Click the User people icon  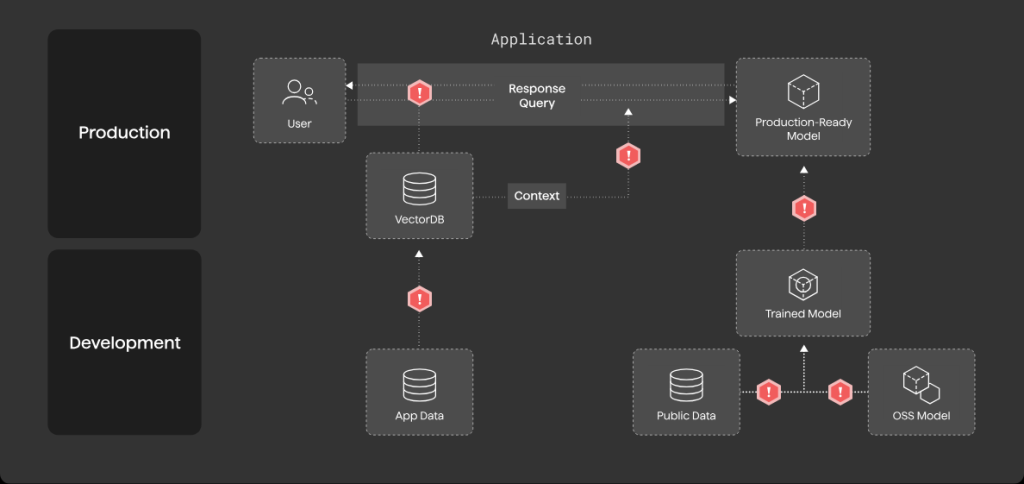(x=300, y=93)
